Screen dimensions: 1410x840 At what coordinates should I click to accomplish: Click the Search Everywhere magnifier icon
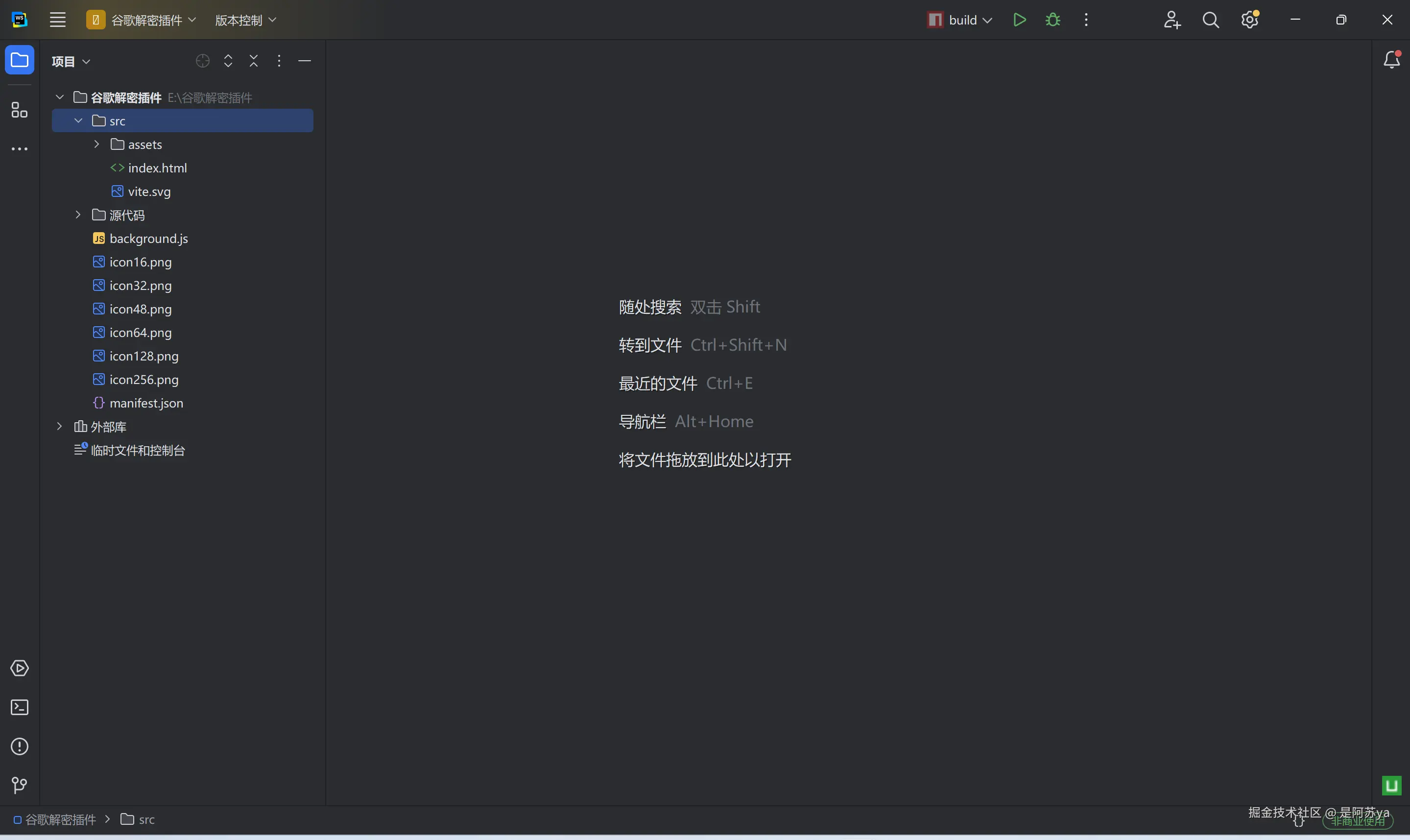[1210, 20]
